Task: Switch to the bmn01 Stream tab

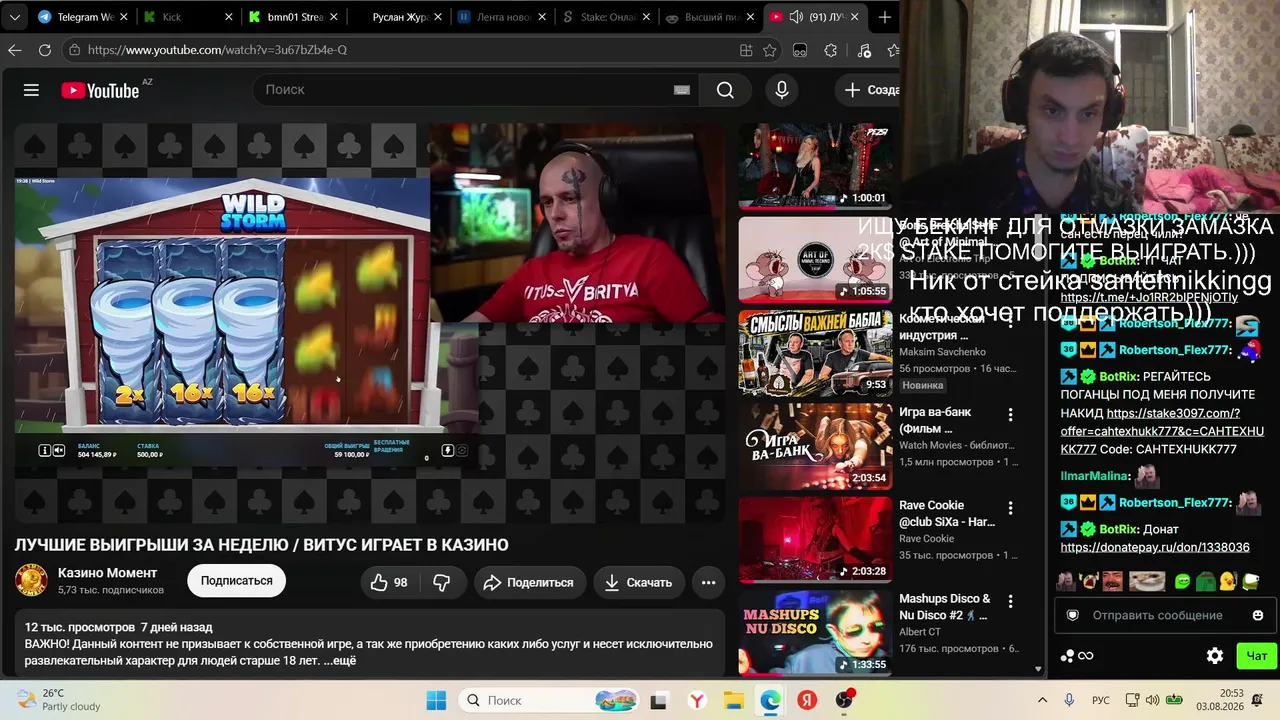Action: click(293, 17)
